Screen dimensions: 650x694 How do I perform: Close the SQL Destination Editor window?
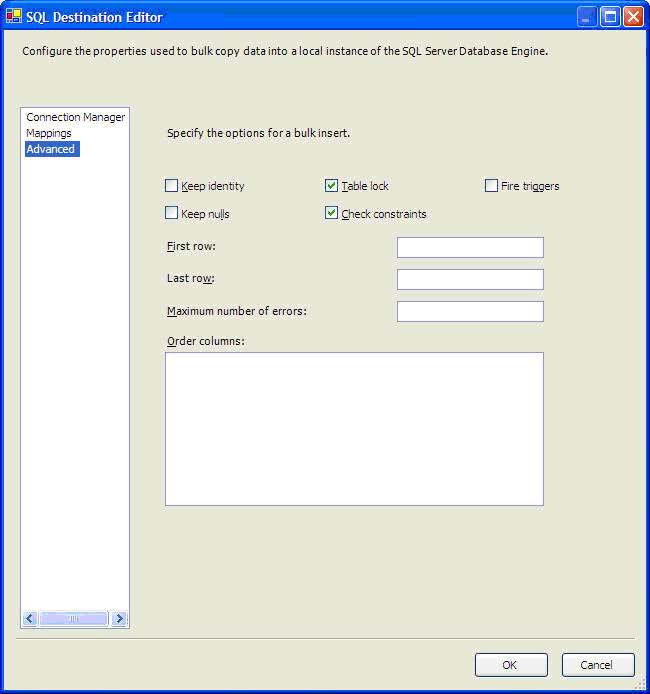[x=633, y=17]
